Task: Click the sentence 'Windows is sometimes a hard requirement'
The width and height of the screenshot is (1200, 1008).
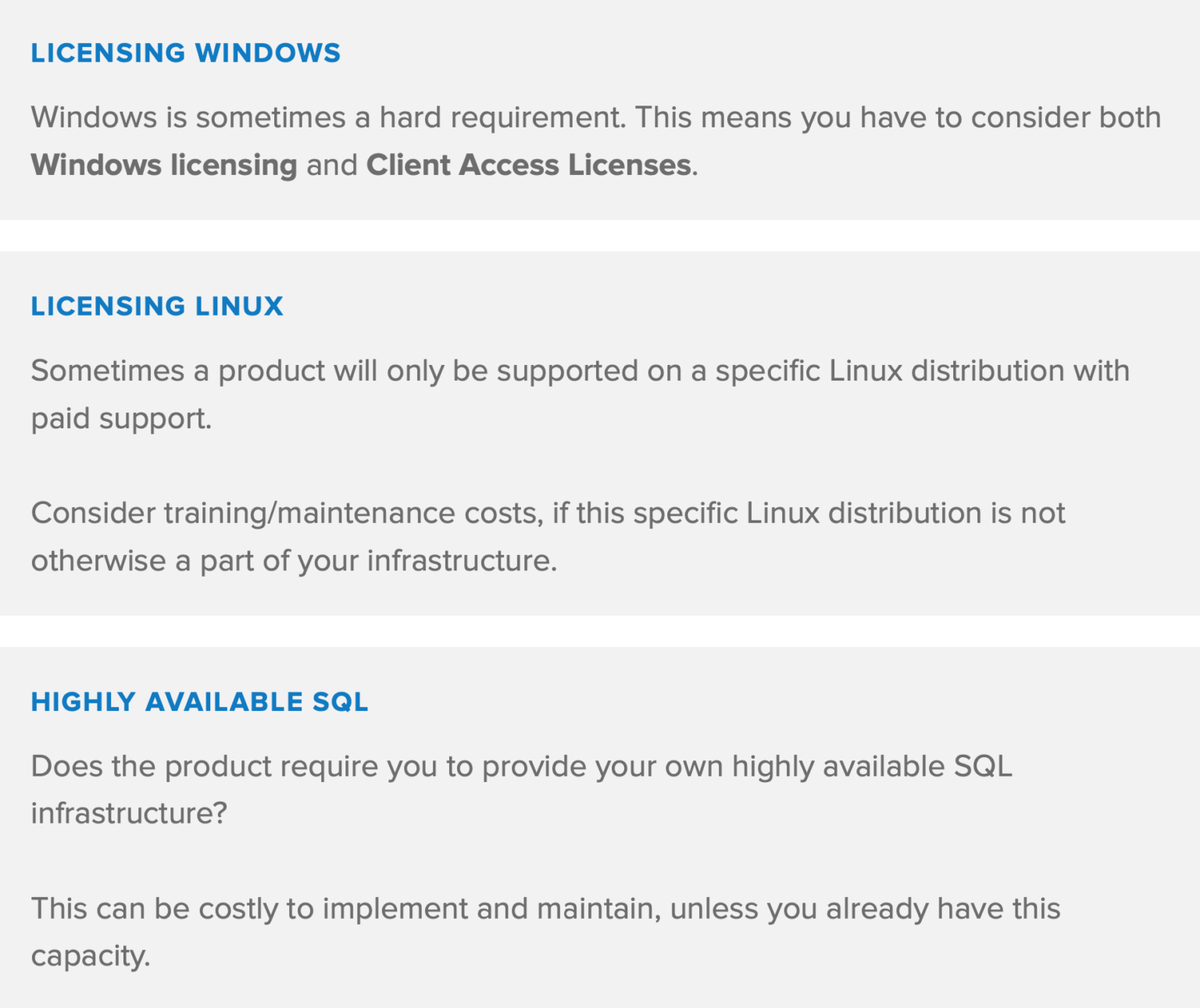Action: [x=328, y=117]
